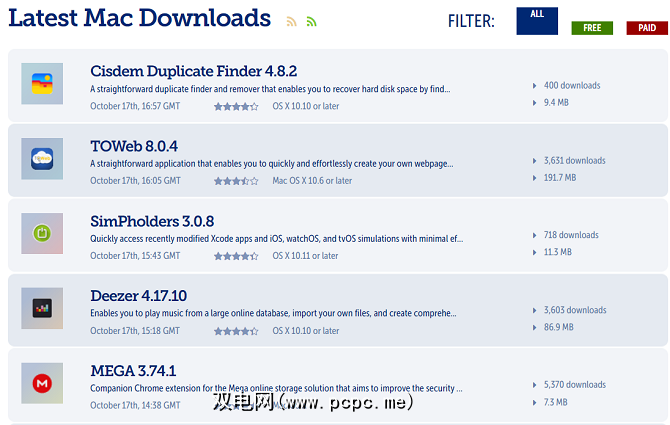This screenshot has height=425, width=670.
Task: Click the Deezer equalizer app icon
Action: click(42, 308)
